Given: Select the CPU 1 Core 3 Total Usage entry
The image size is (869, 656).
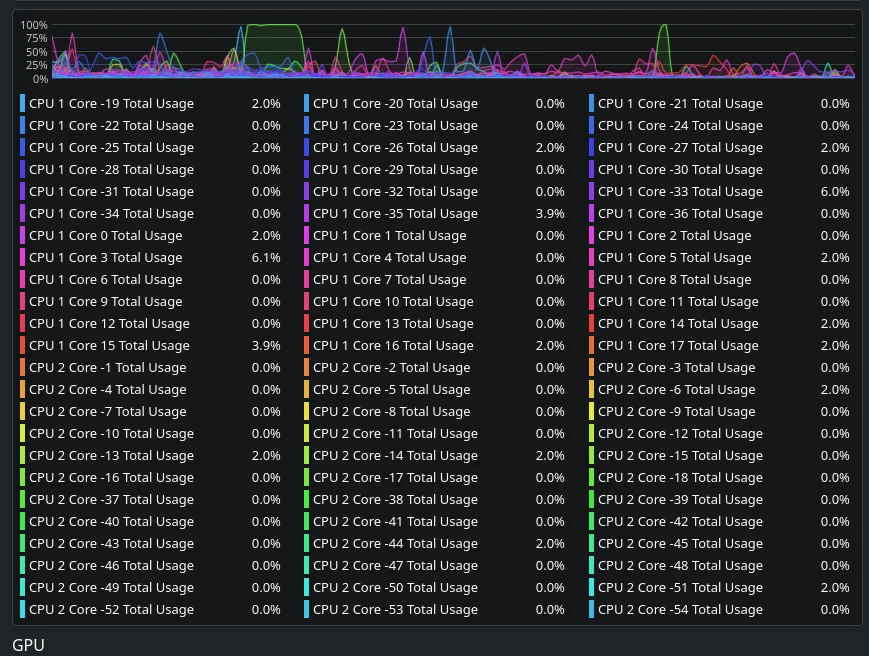Looking at the screenshot, I should click(x=150, y=258).
